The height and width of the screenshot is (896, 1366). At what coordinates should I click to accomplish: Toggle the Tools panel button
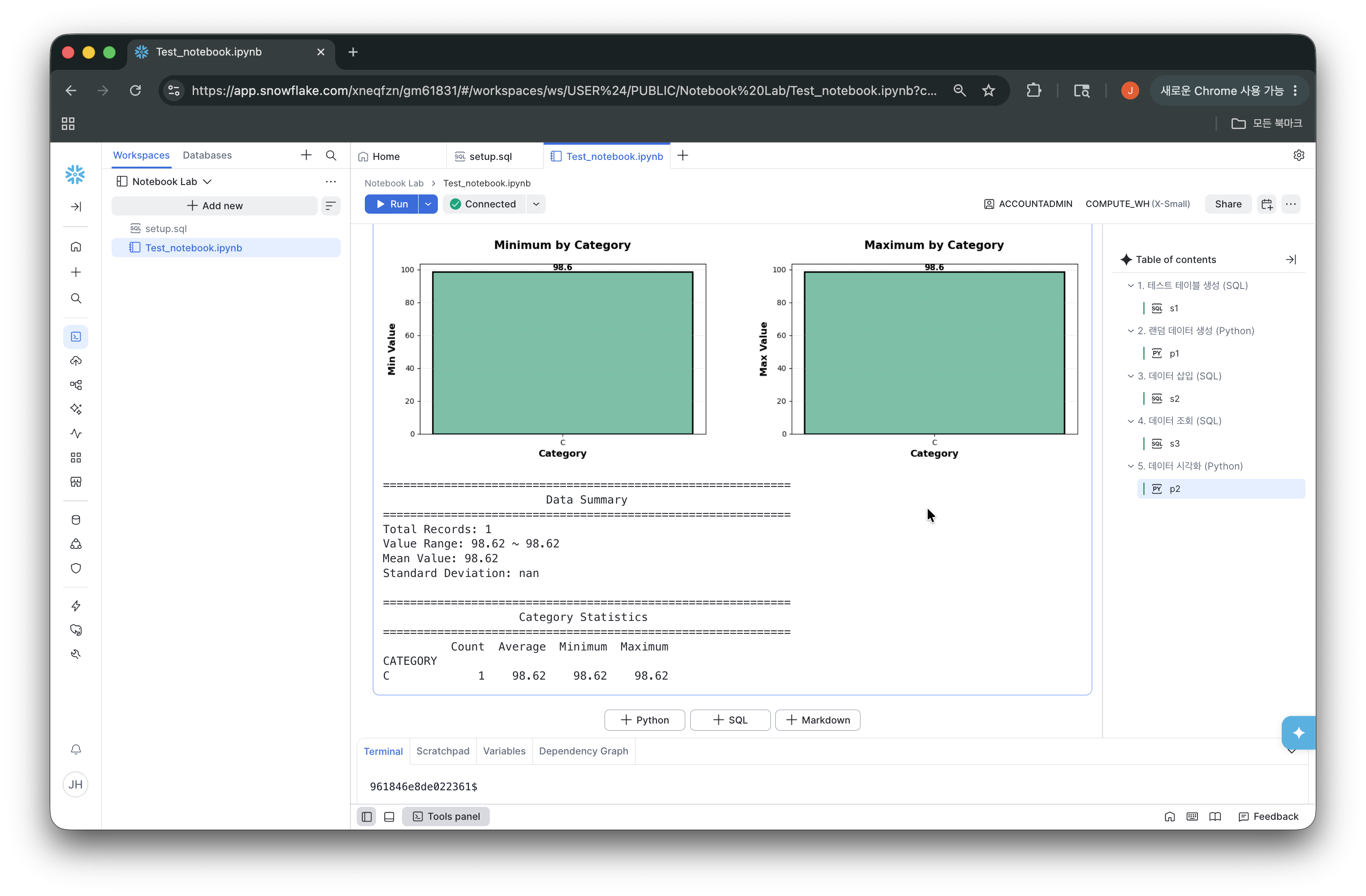point(446,816)
